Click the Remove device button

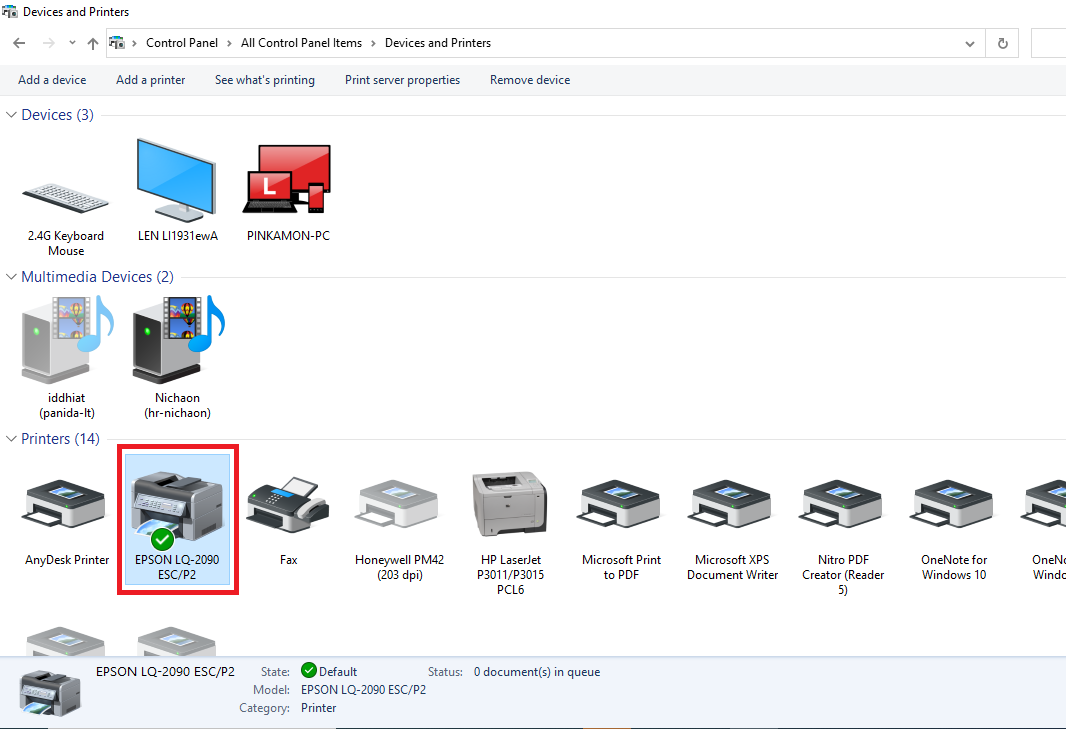click(529, 80)
